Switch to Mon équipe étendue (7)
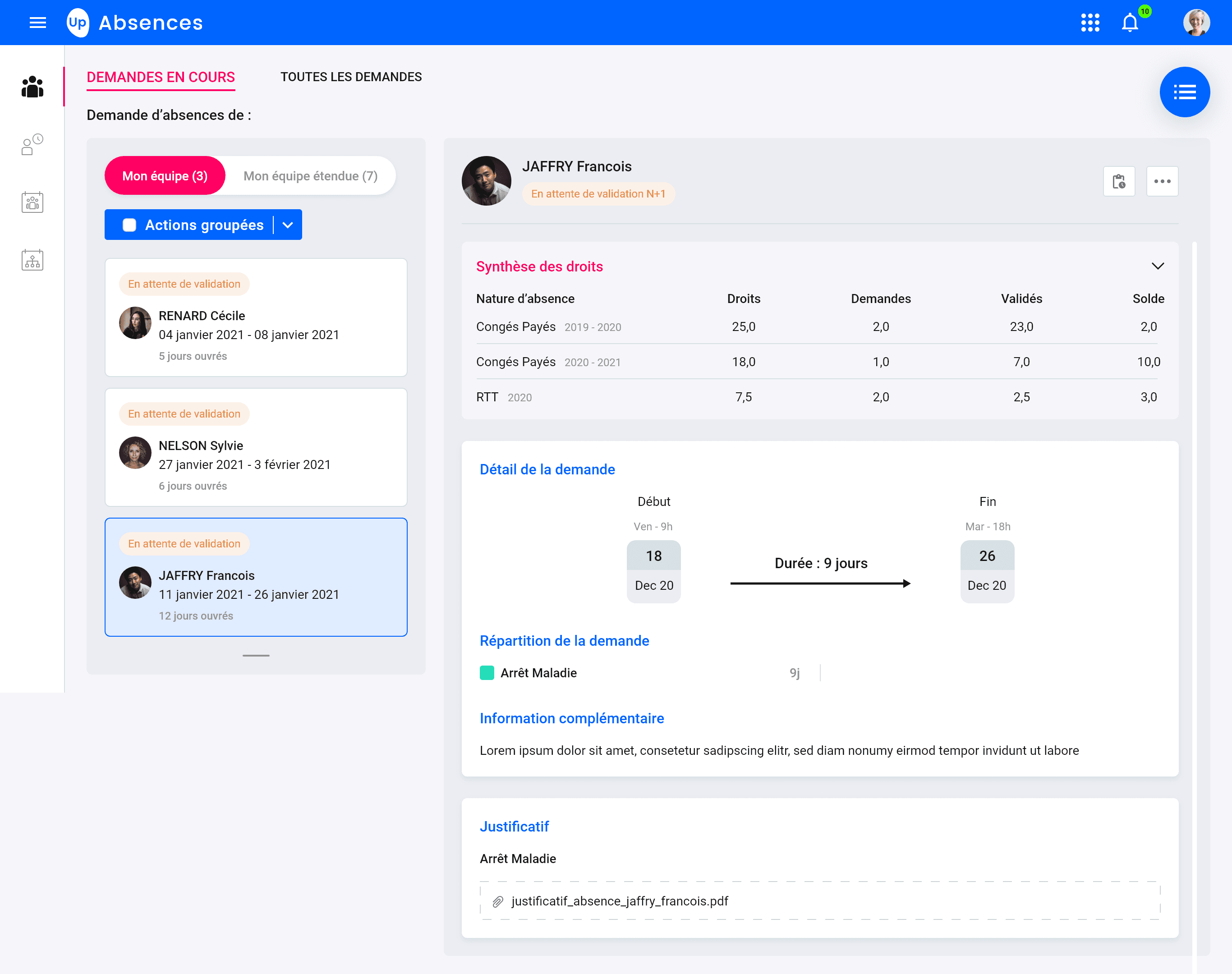 310,176
